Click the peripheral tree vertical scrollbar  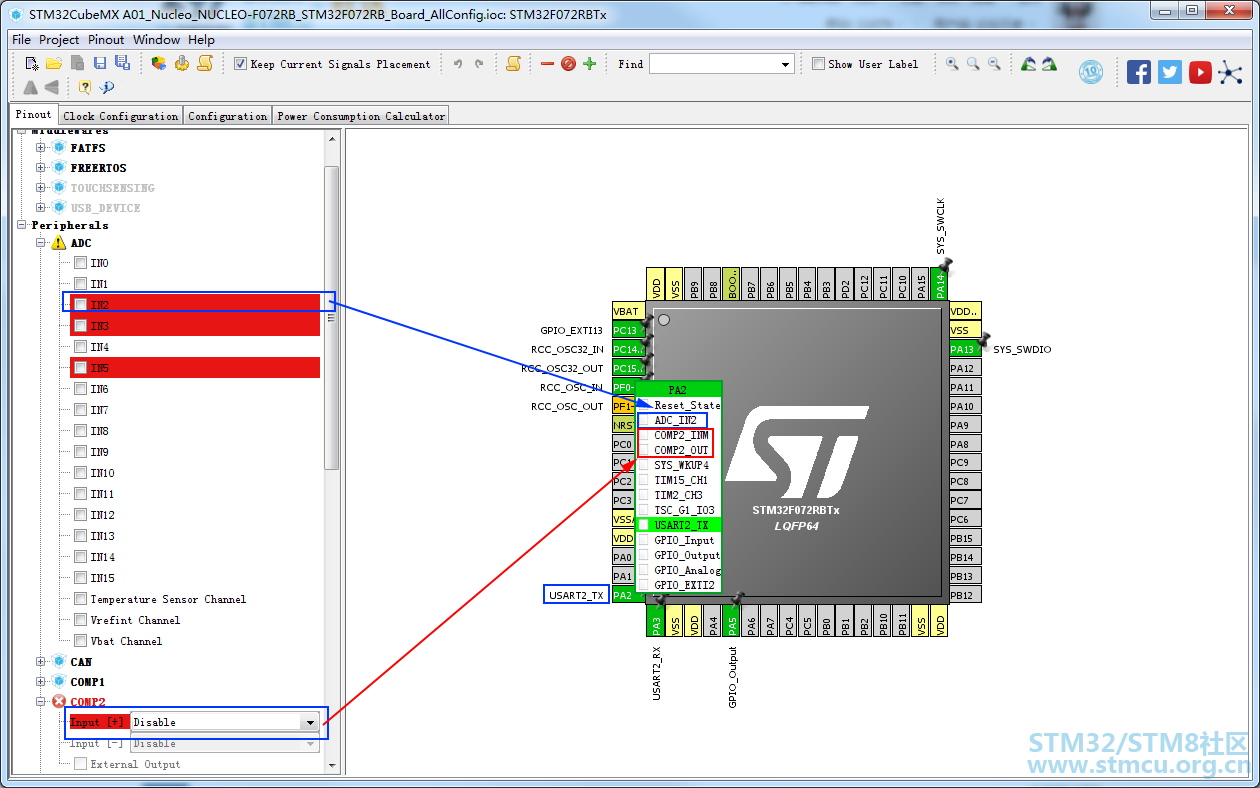point(332,317)
